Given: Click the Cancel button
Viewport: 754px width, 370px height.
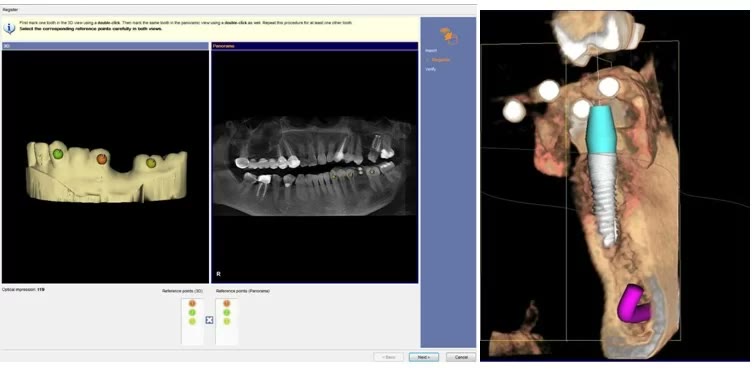Looking at the screenshot, I should [x=461, y=357].
